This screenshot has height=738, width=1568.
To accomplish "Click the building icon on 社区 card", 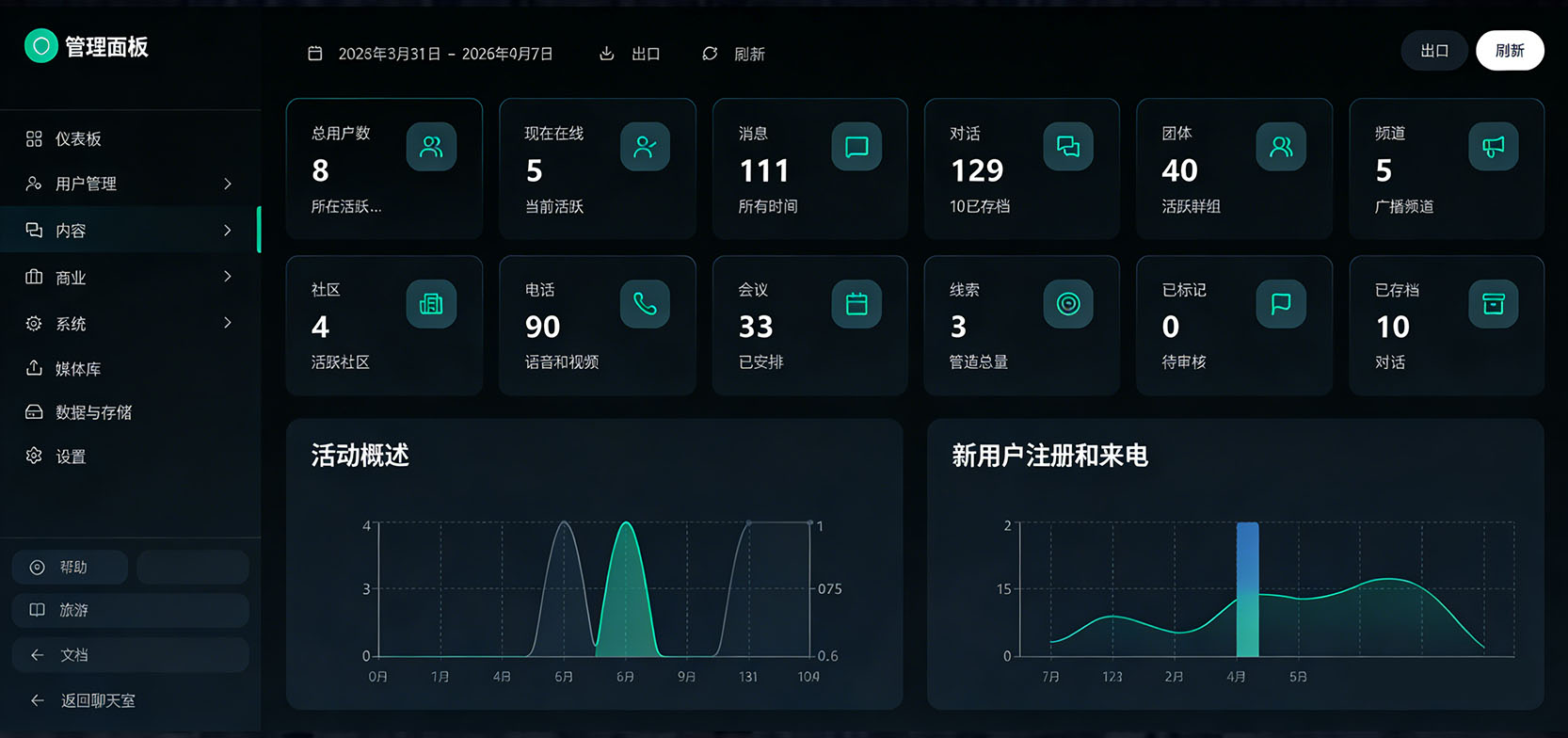I will click(431, 304).
